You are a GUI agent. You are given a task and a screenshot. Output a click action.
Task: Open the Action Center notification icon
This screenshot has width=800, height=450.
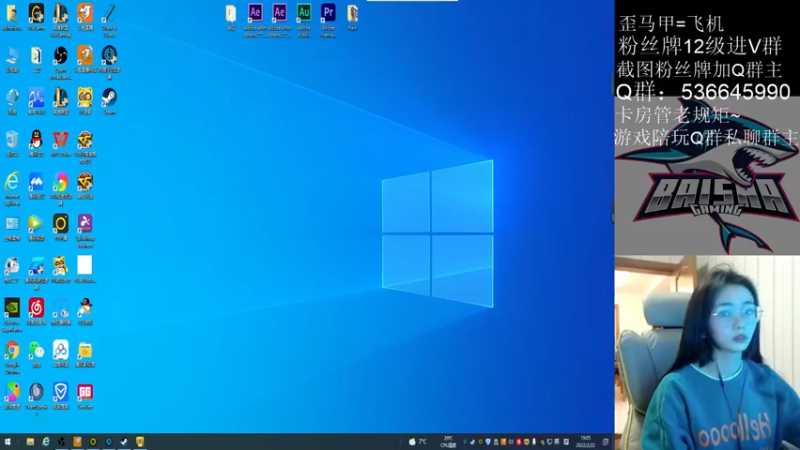pos(606,442)
